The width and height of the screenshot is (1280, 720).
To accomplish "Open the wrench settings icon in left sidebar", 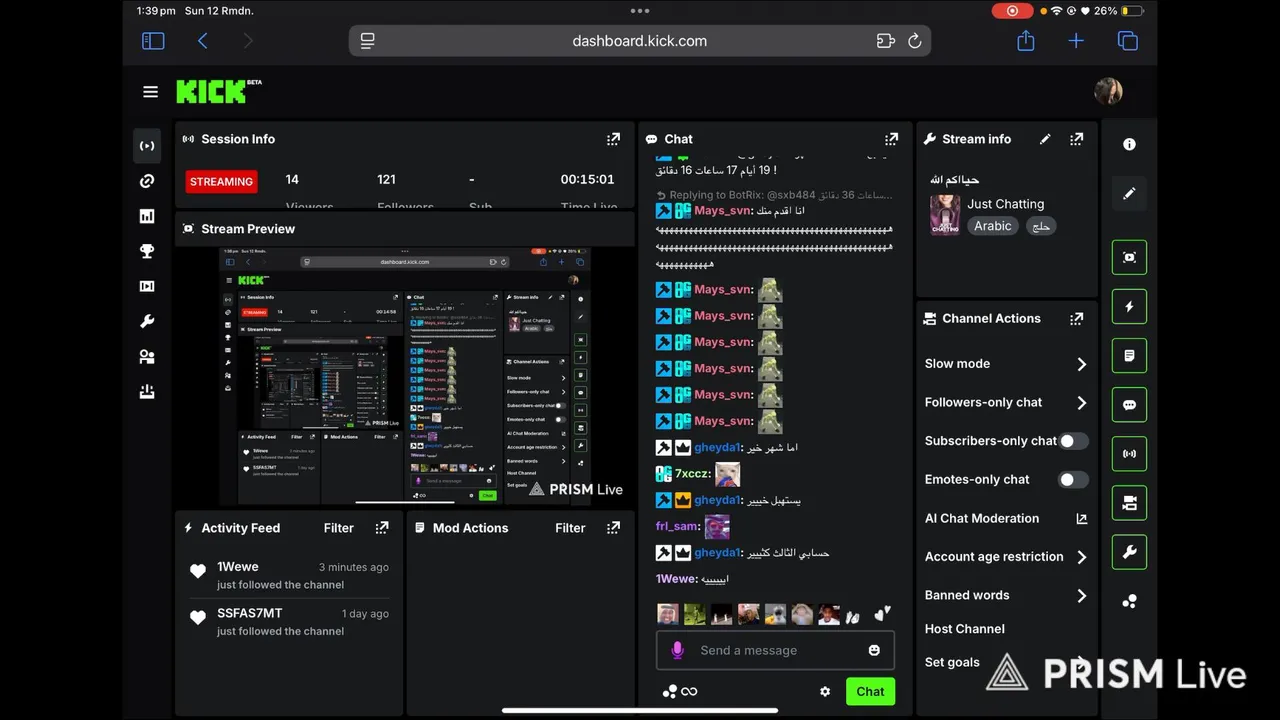I will click(x=147, y=322).
